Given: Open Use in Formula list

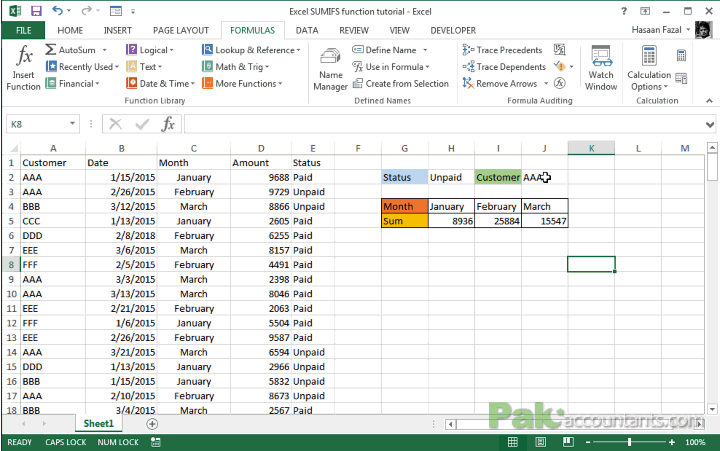Looking at the screenshot, I should point(391,67).
